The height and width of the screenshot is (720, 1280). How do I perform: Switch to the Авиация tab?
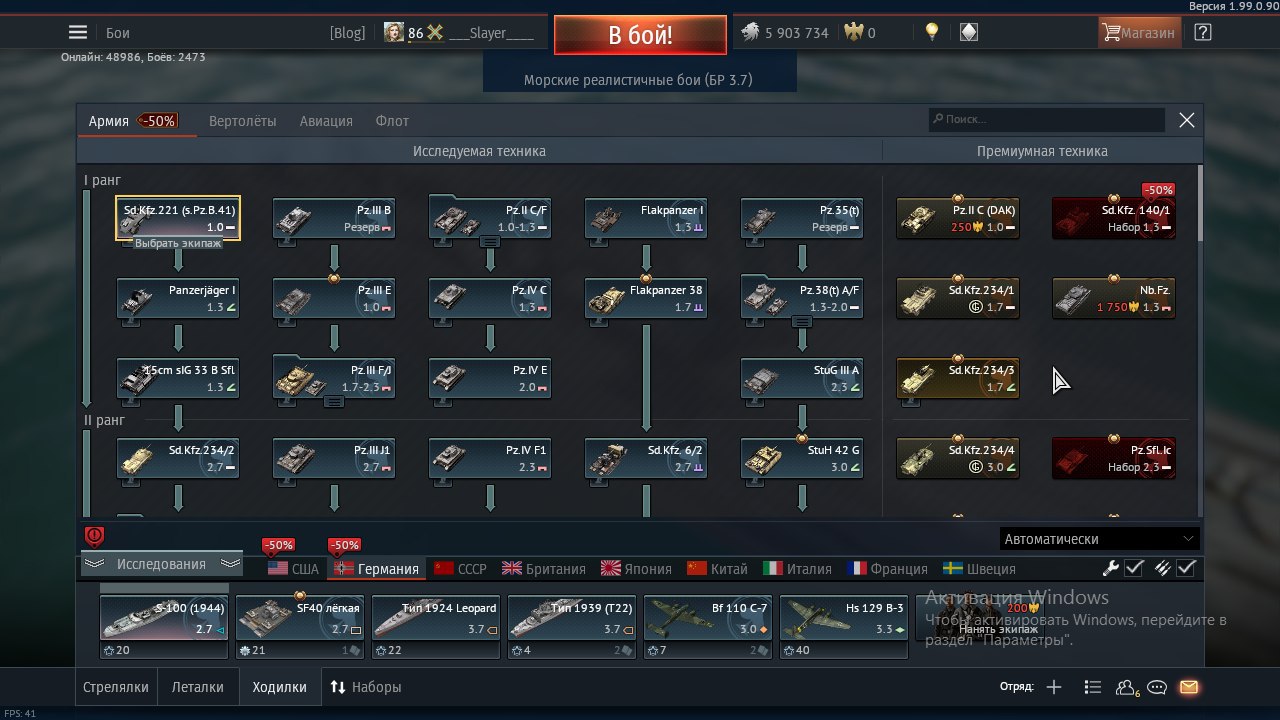(326, 121)
